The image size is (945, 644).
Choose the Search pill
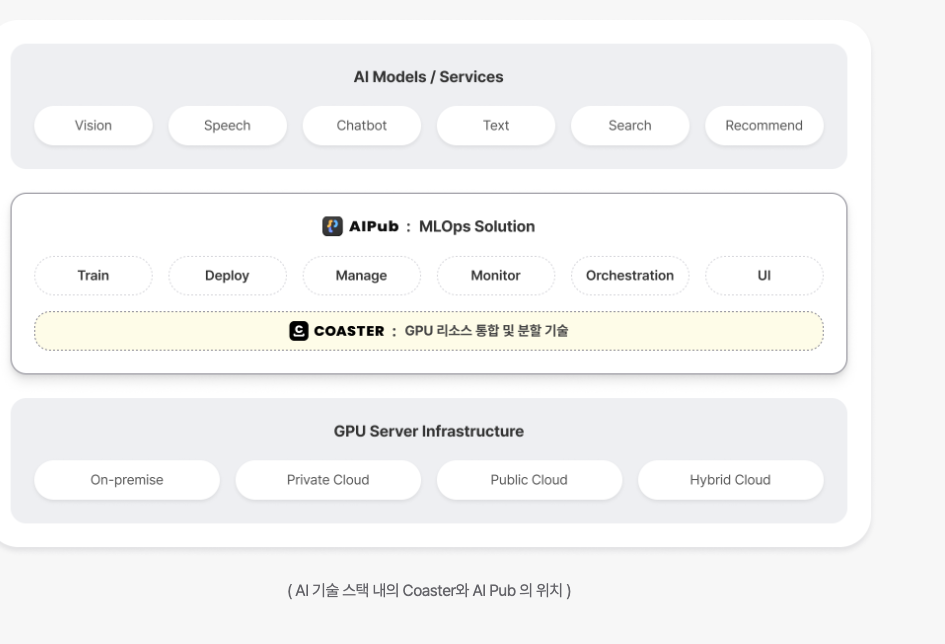(630, 125)
